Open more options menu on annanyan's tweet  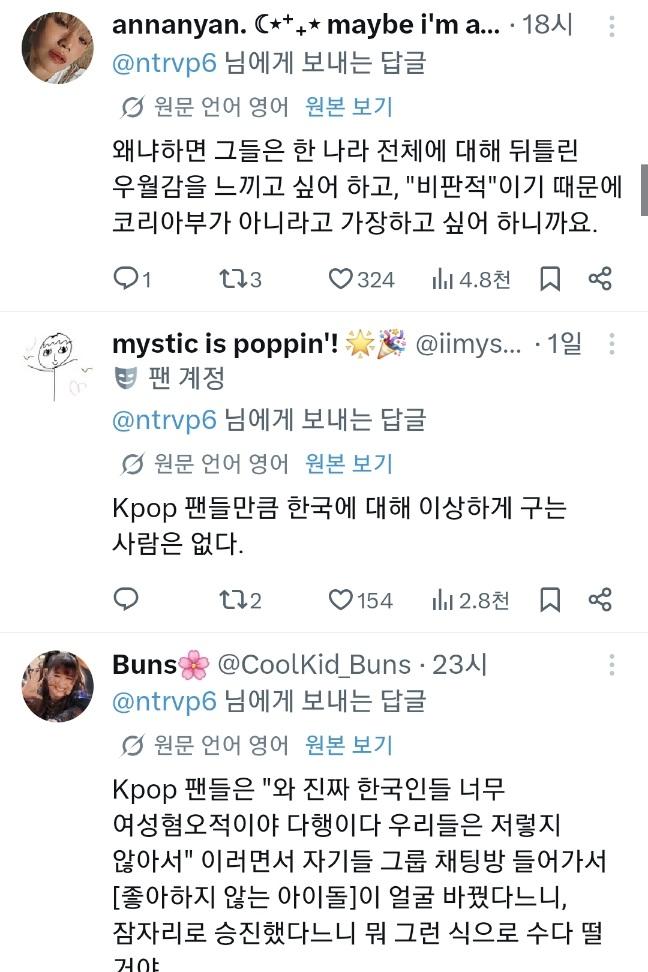tap(611, 26)
